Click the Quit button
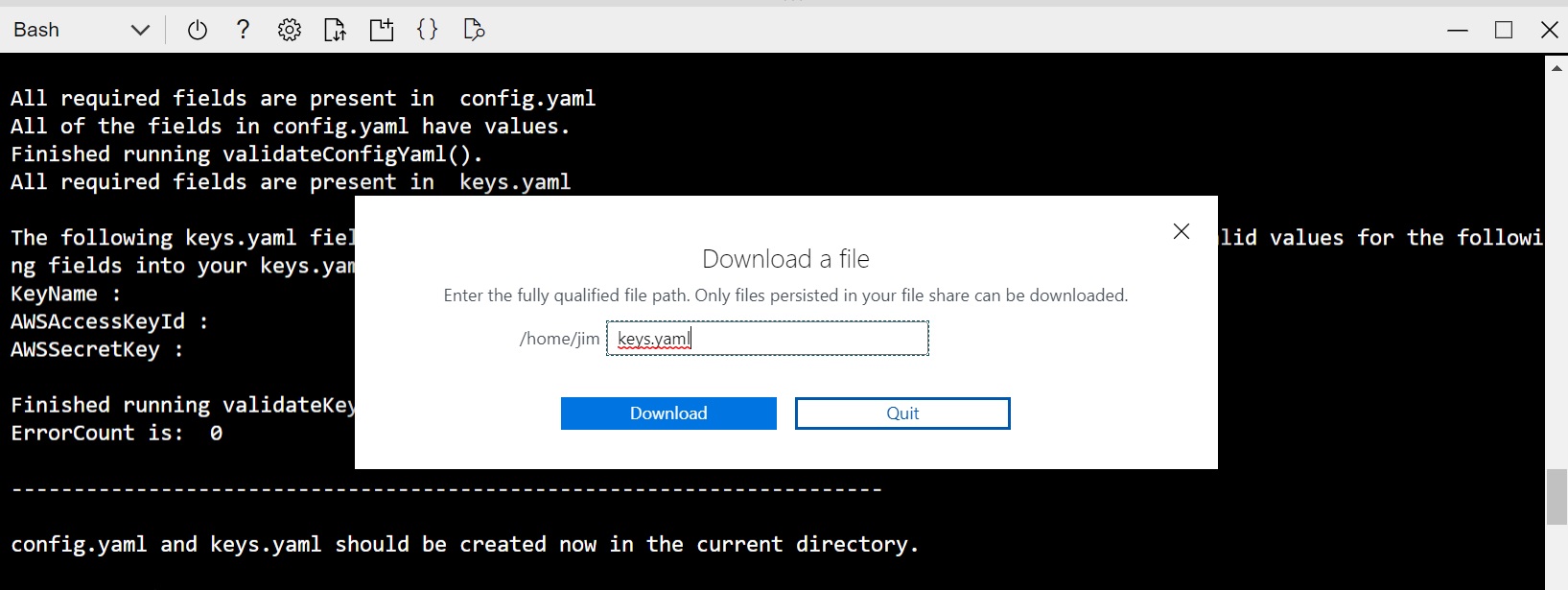1568x590 pixels. (x=902, y=413)
